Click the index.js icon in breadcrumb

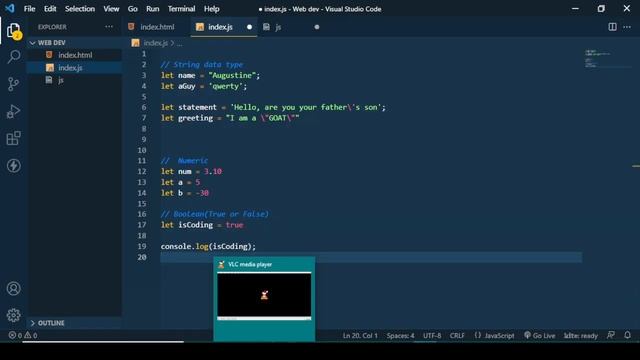tap(136, 43)
